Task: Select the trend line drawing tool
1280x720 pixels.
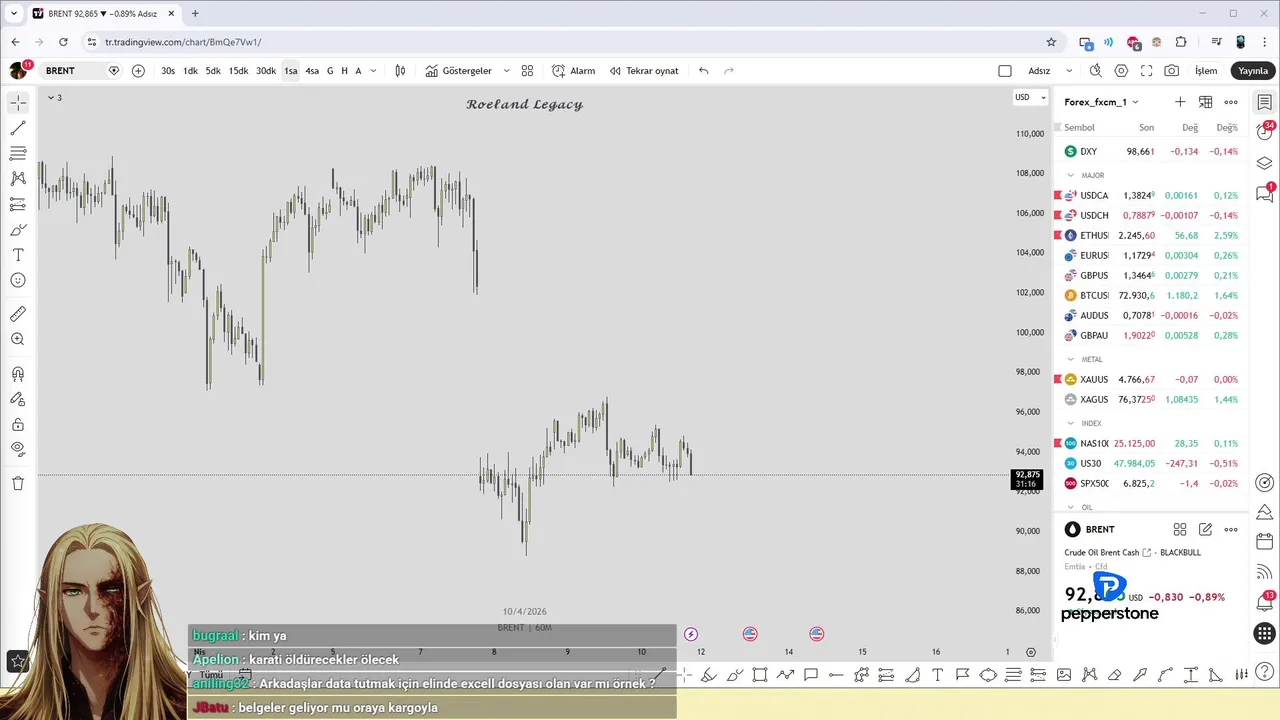Action: click(x=18, y=128)
